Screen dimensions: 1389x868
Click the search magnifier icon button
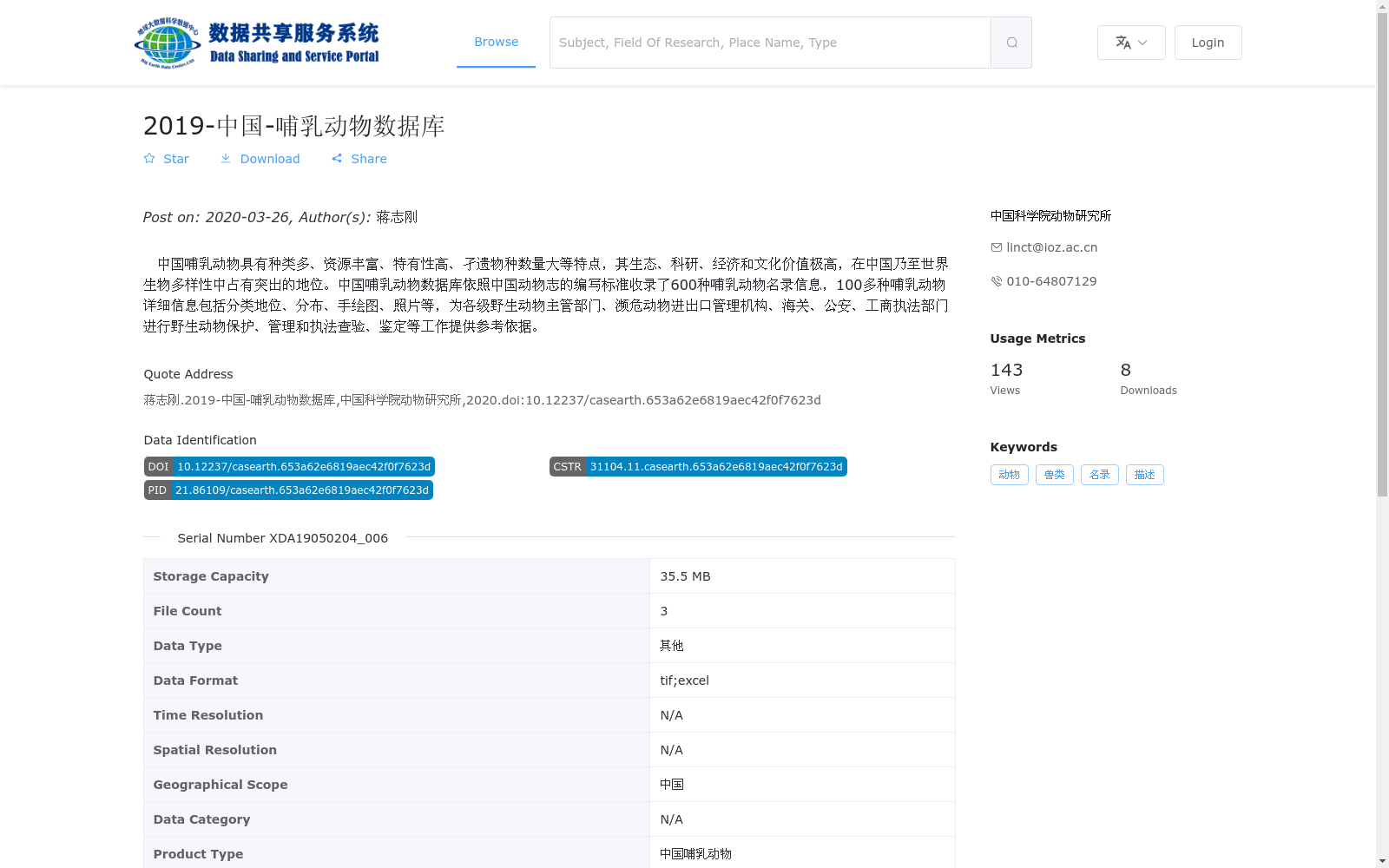1011,43
